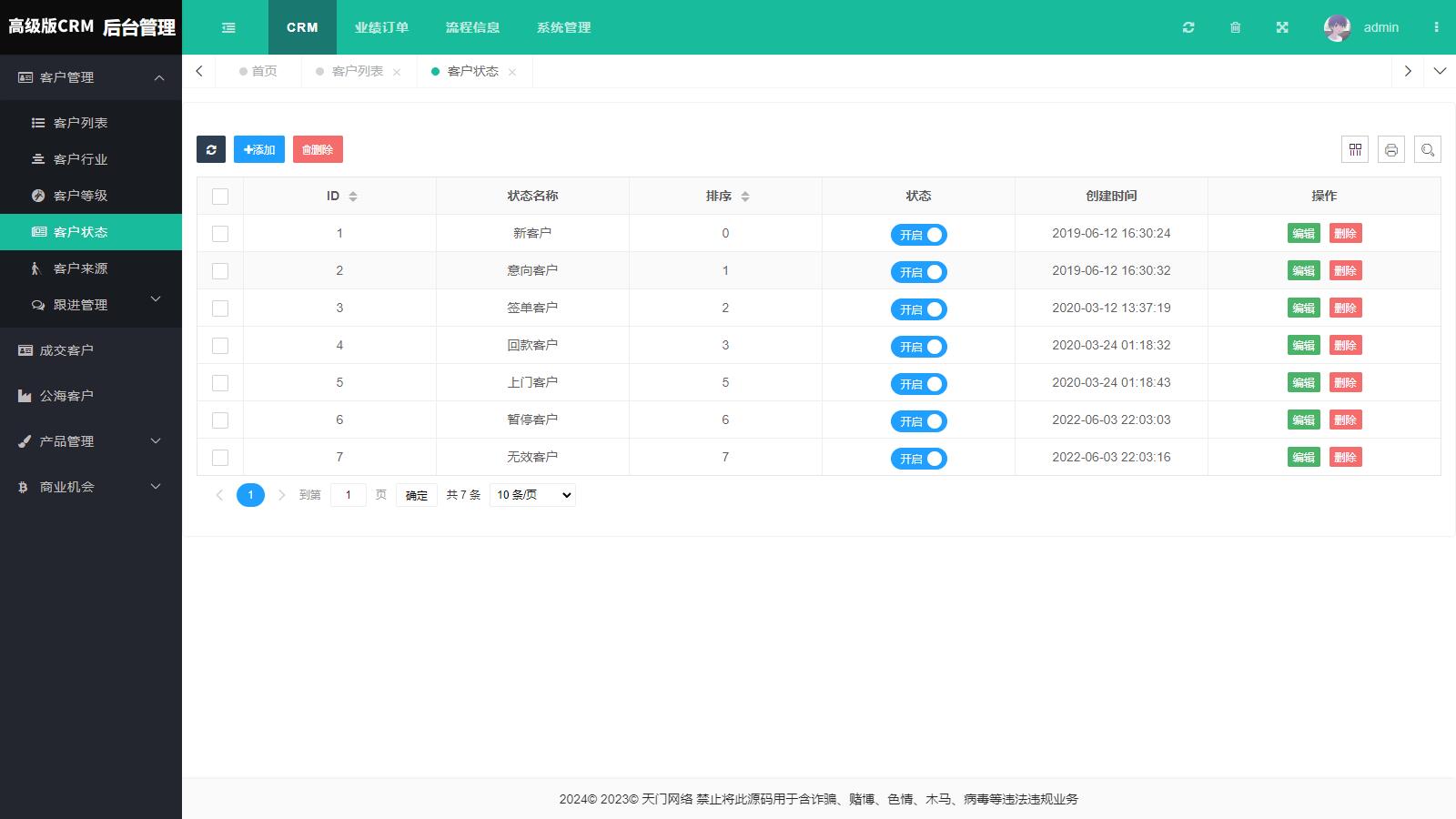Collapse the sidebar with the hamburger icon
Viewport: 1456px width, 819px height.
227,27
